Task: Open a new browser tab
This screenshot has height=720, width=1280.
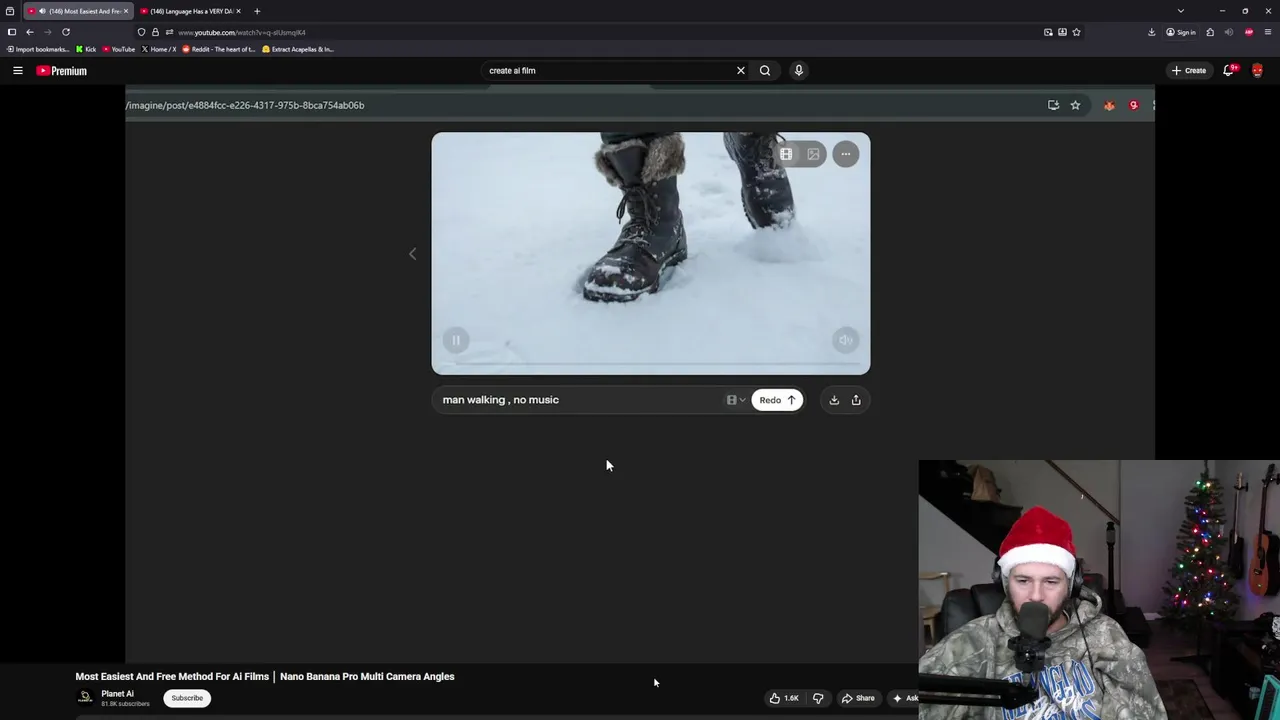Action: [x=257, y=11]
